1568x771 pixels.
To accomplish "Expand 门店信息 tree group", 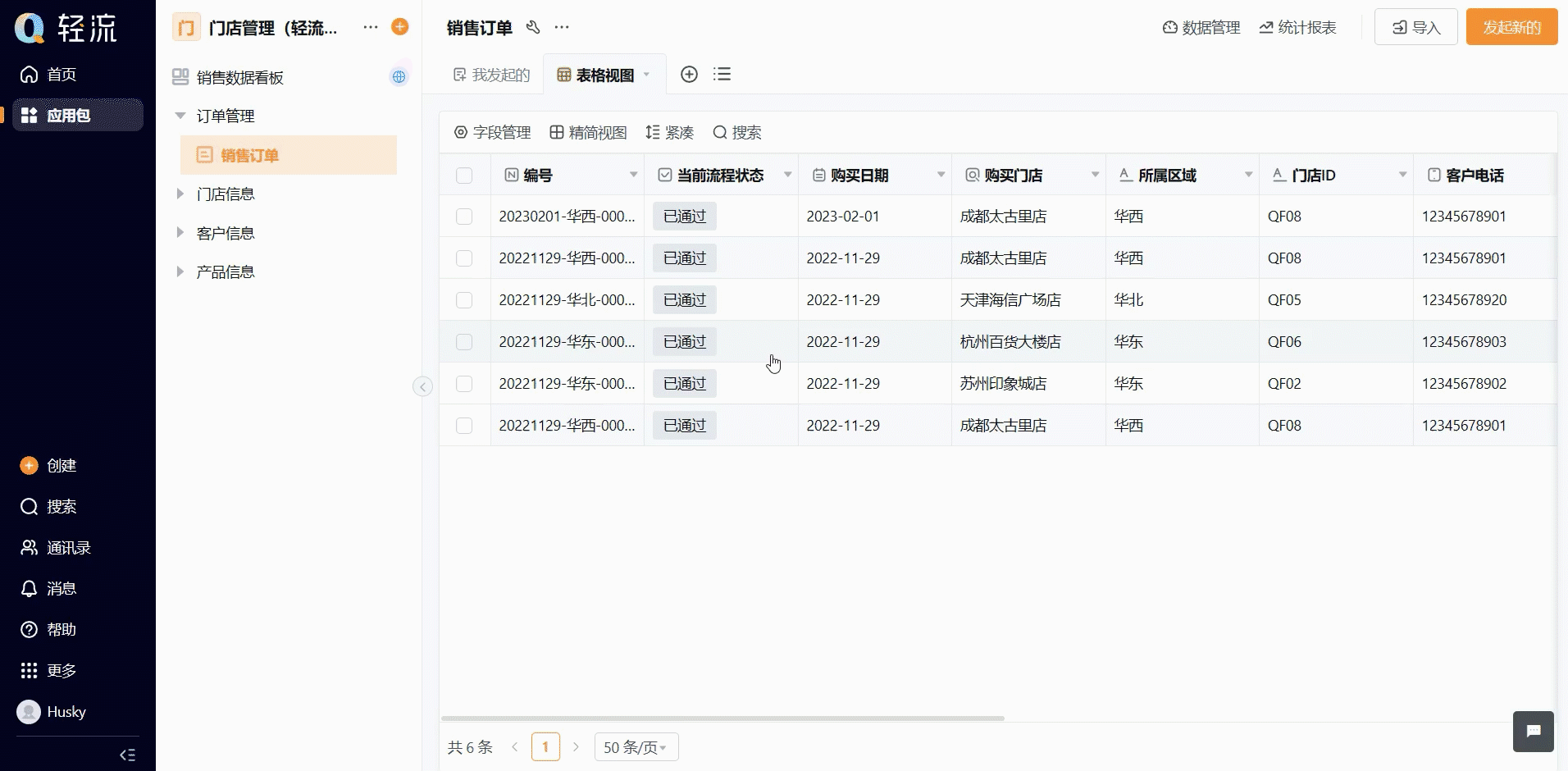I will coord(180,194).
